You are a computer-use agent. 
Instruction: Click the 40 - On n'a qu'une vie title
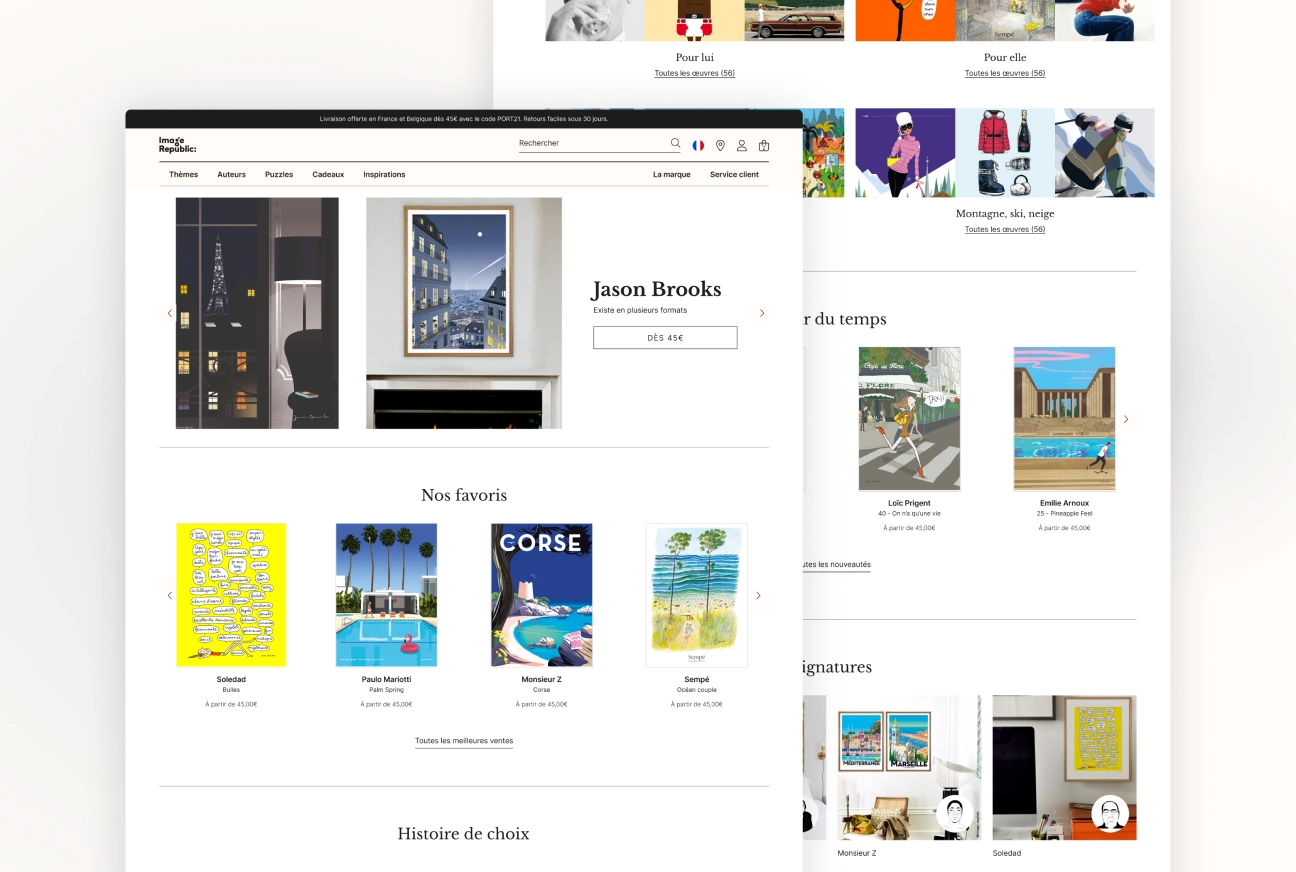point(909,514)
